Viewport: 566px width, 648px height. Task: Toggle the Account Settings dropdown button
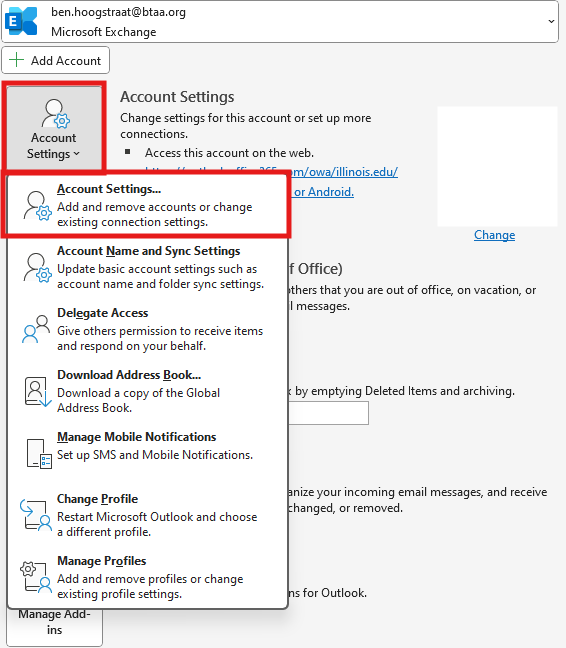tap(54, 127)
